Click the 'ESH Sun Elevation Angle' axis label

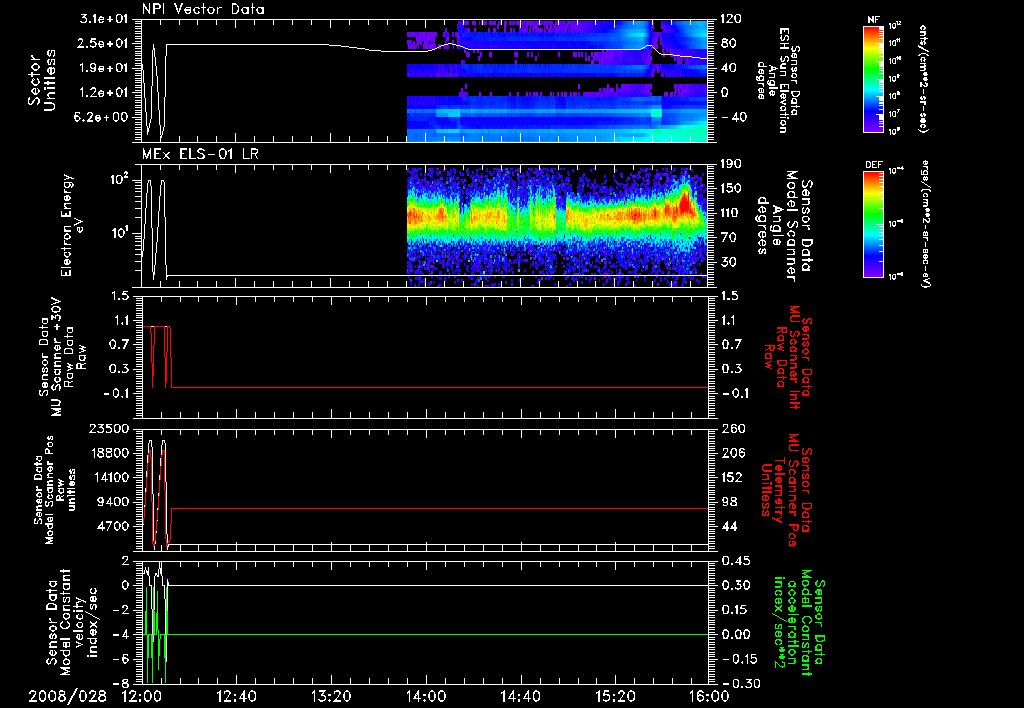[x=777, y=80]
